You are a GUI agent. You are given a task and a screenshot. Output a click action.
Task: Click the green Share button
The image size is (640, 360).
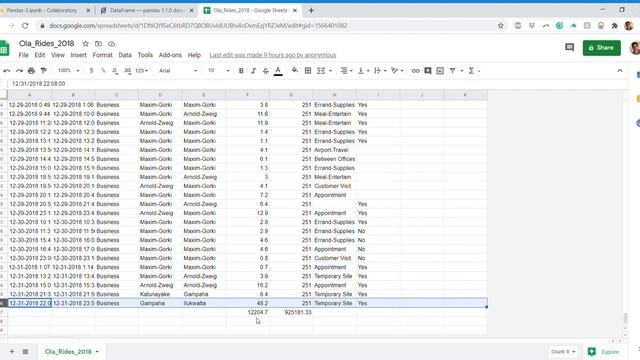point(602,48)
